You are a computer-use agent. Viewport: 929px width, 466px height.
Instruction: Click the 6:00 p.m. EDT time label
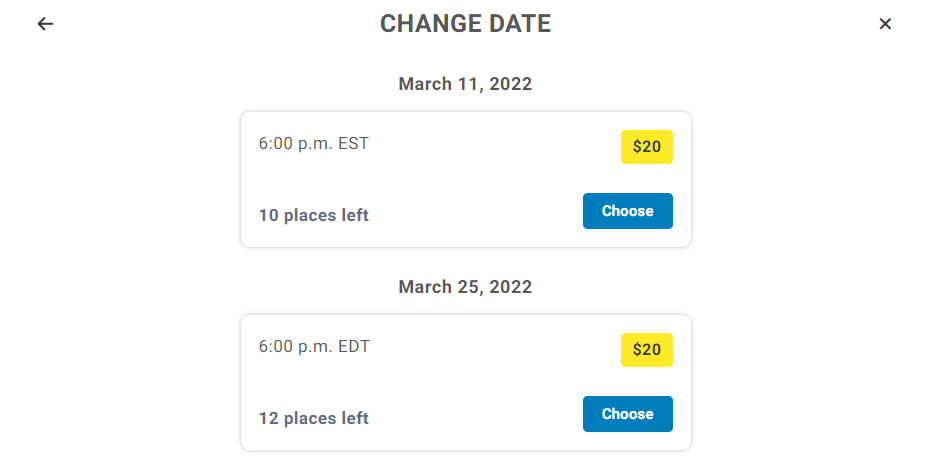pyautogui.click(x=314, y=346)
